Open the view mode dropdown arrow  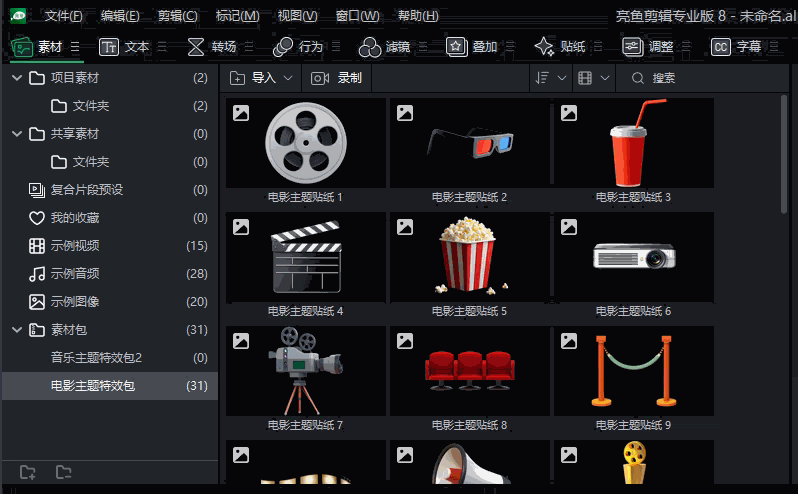point(605,78)
